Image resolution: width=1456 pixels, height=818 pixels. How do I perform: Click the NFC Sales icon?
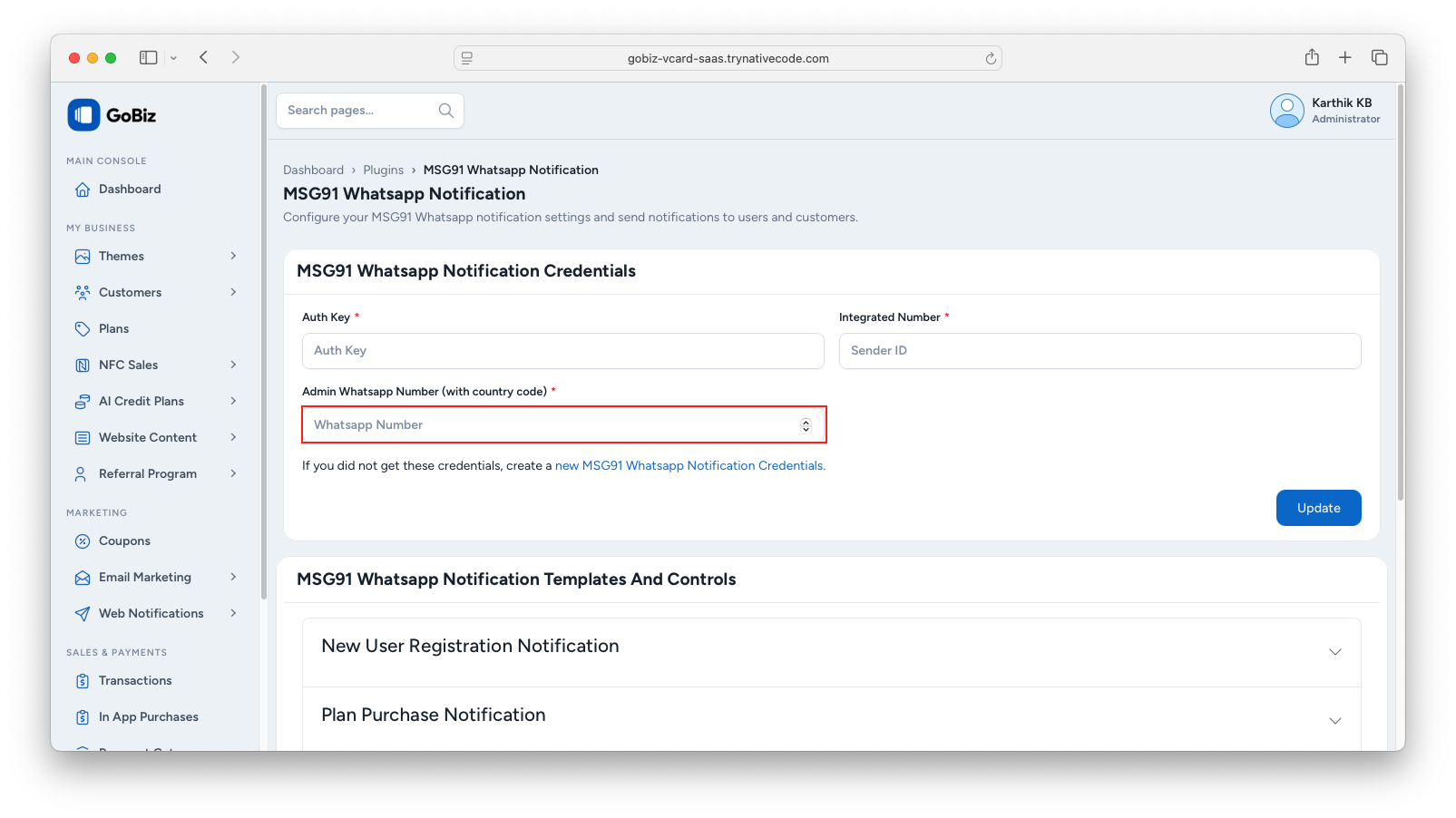[x=83, y=365]
